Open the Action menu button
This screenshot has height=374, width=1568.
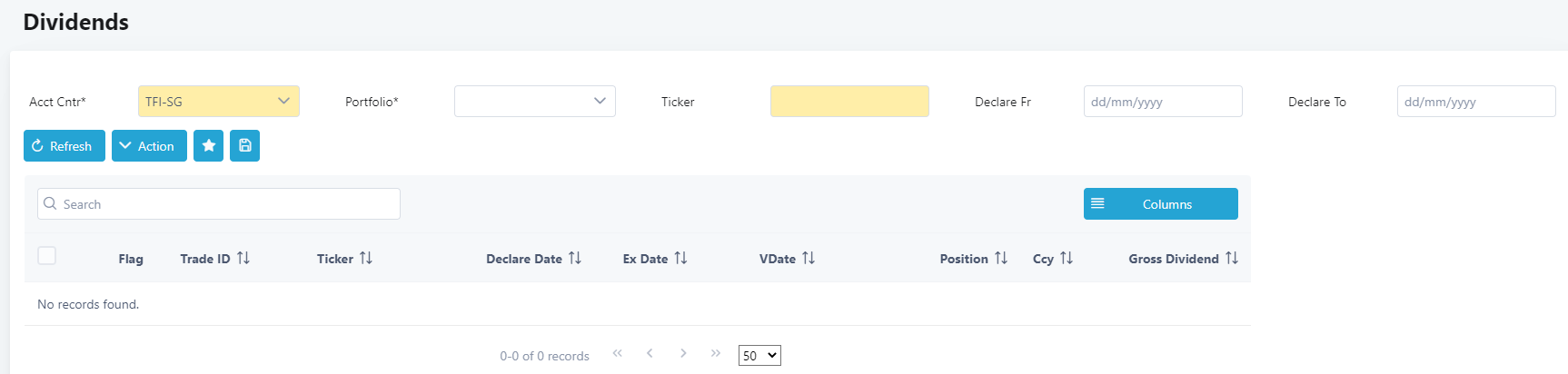pos(149,146)
